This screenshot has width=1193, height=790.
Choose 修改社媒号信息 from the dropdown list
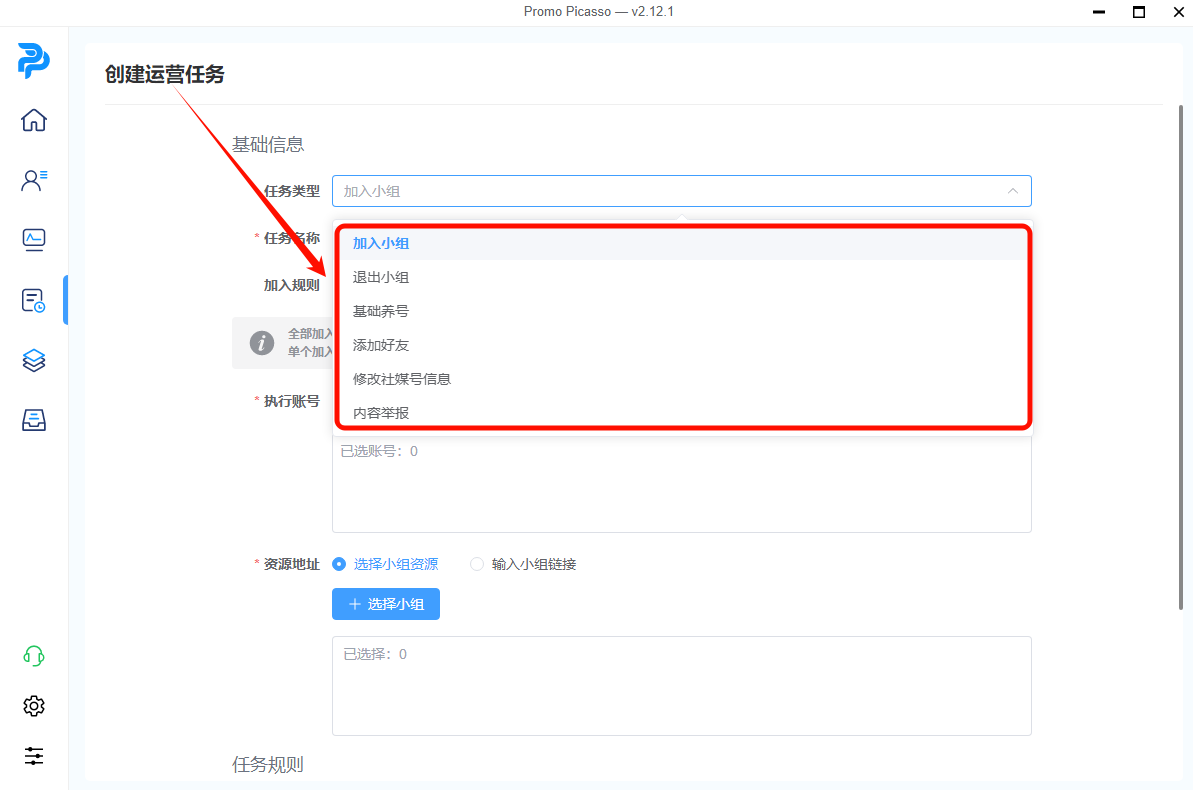pos(402,379)
